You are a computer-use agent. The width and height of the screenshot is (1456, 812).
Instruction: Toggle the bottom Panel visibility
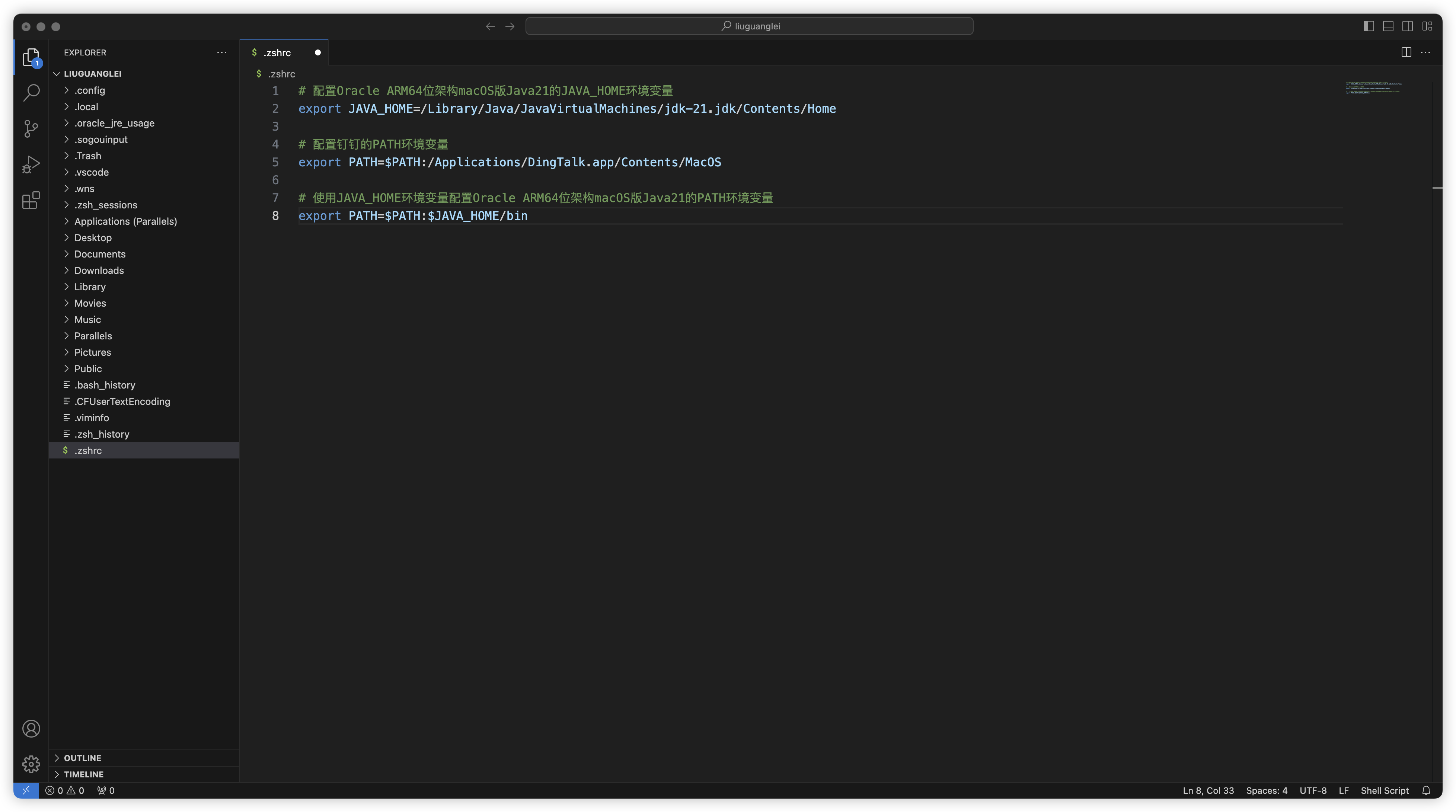(1388, 26)
